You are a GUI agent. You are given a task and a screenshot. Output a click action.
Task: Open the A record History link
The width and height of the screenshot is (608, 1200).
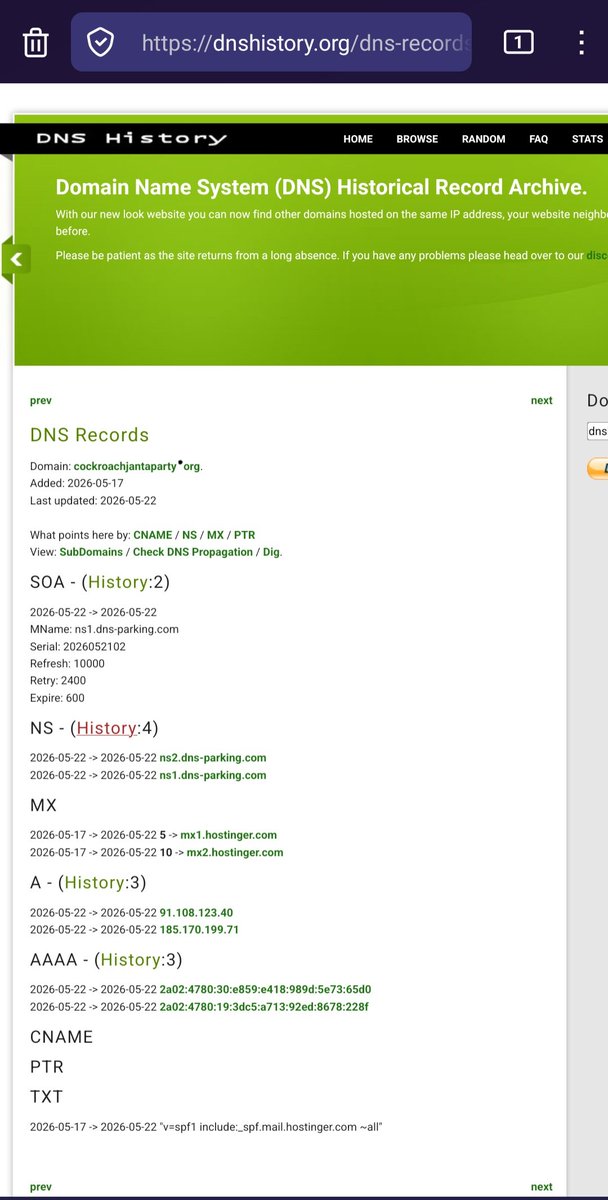click(x=96, y=882)
